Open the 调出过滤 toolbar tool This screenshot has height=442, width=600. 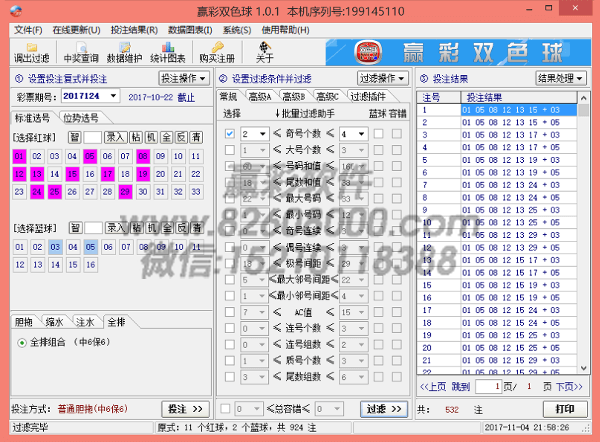click(x=32, y=52)
